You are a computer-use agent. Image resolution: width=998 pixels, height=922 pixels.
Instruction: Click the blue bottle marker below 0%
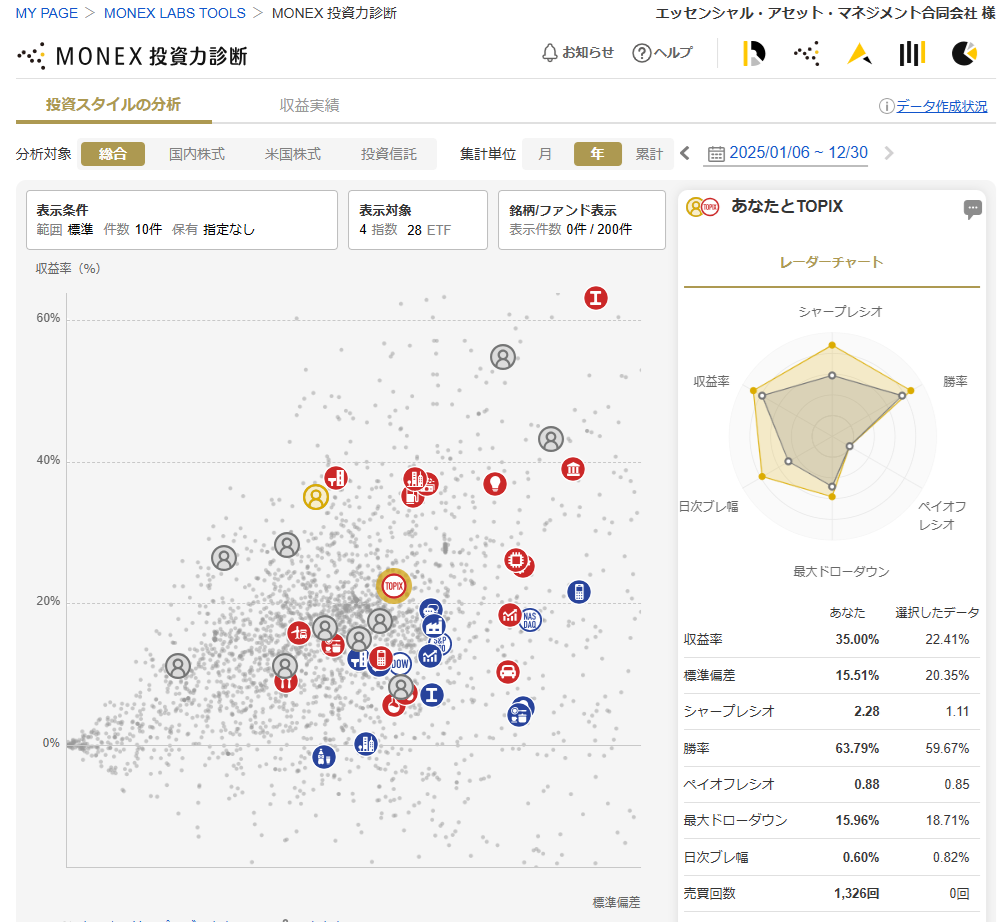point(324,757)
